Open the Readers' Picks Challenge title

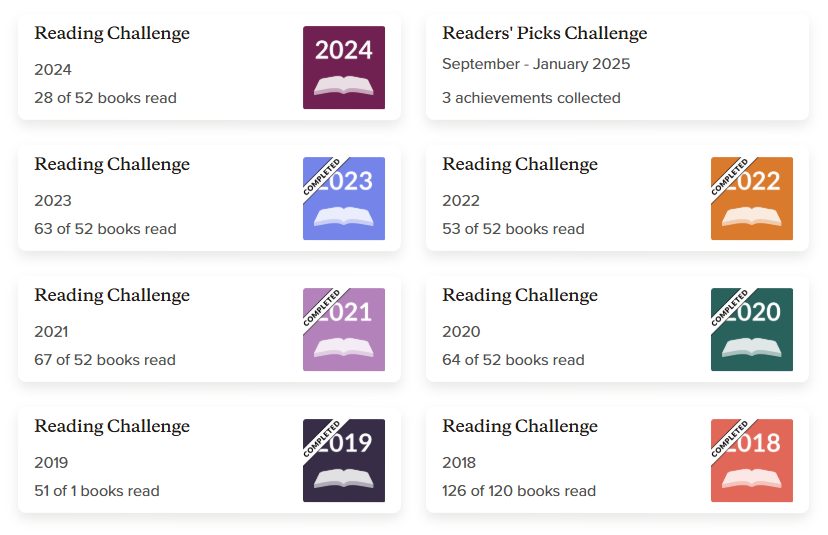tap(545, 33)
